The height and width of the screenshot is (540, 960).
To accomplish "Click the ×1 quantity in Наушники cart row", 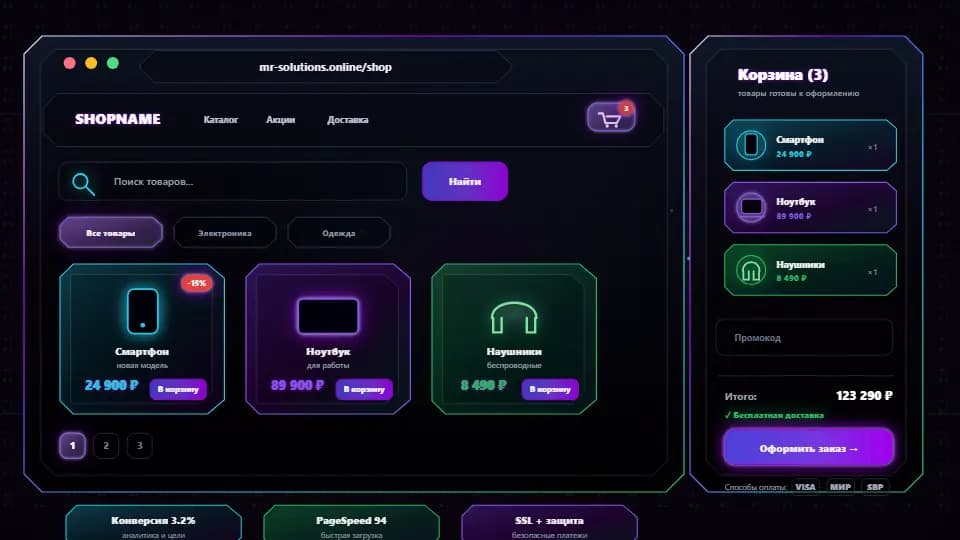I will point(872,272).
